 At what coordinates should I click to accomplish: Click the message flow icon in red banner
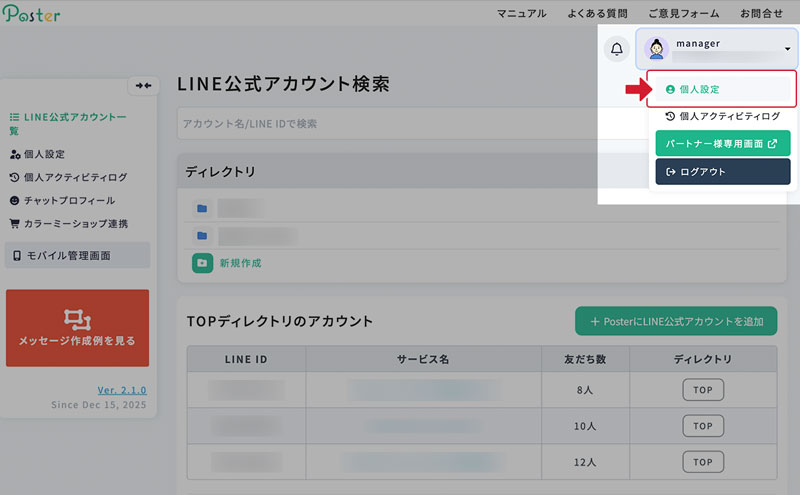(x=77, y=318)
